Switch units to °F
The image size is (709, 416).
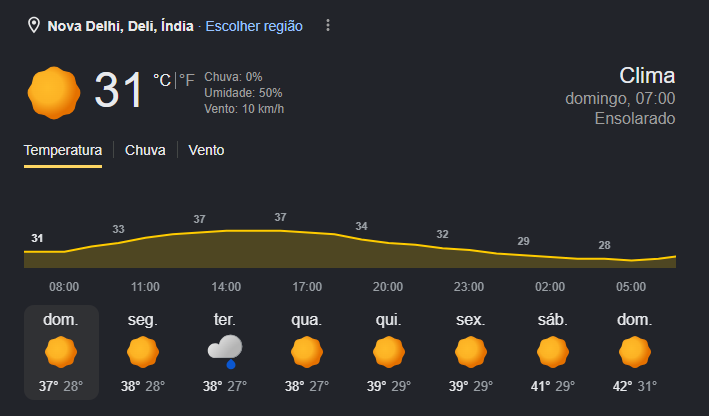(x=187, y=80)
